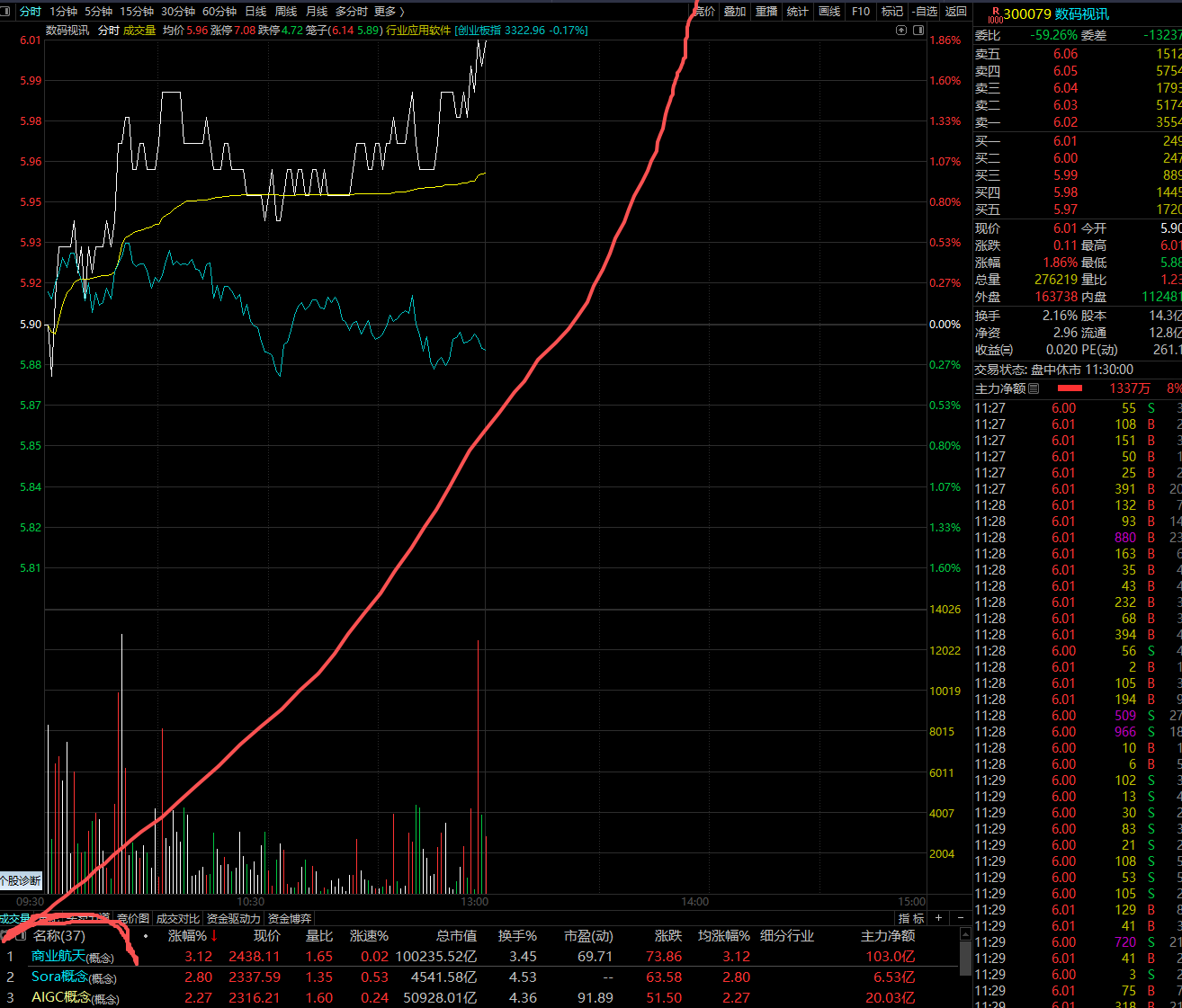Switch to the 30分钟 chart period

178,12
